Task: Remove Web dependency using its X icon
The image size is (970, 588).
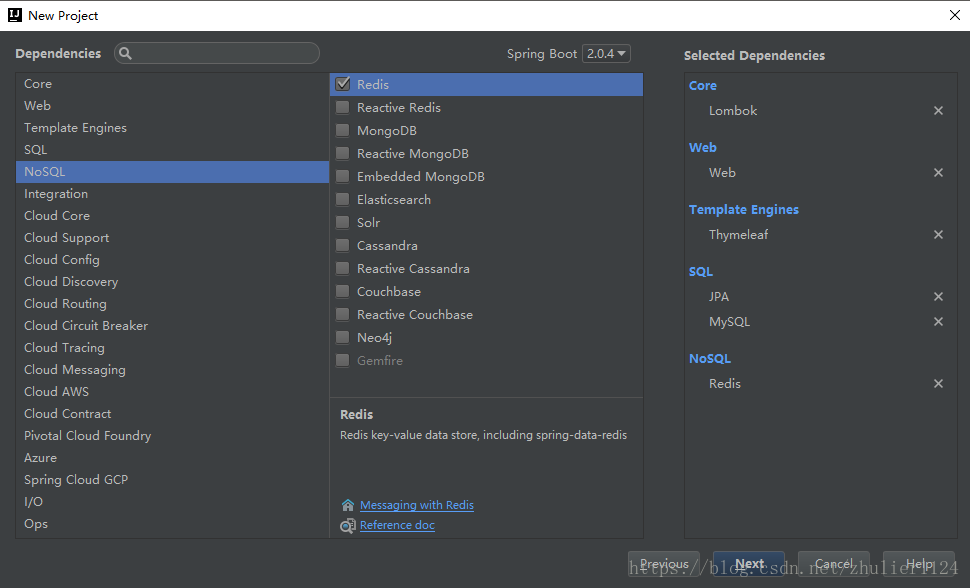Action: point(938,173)
